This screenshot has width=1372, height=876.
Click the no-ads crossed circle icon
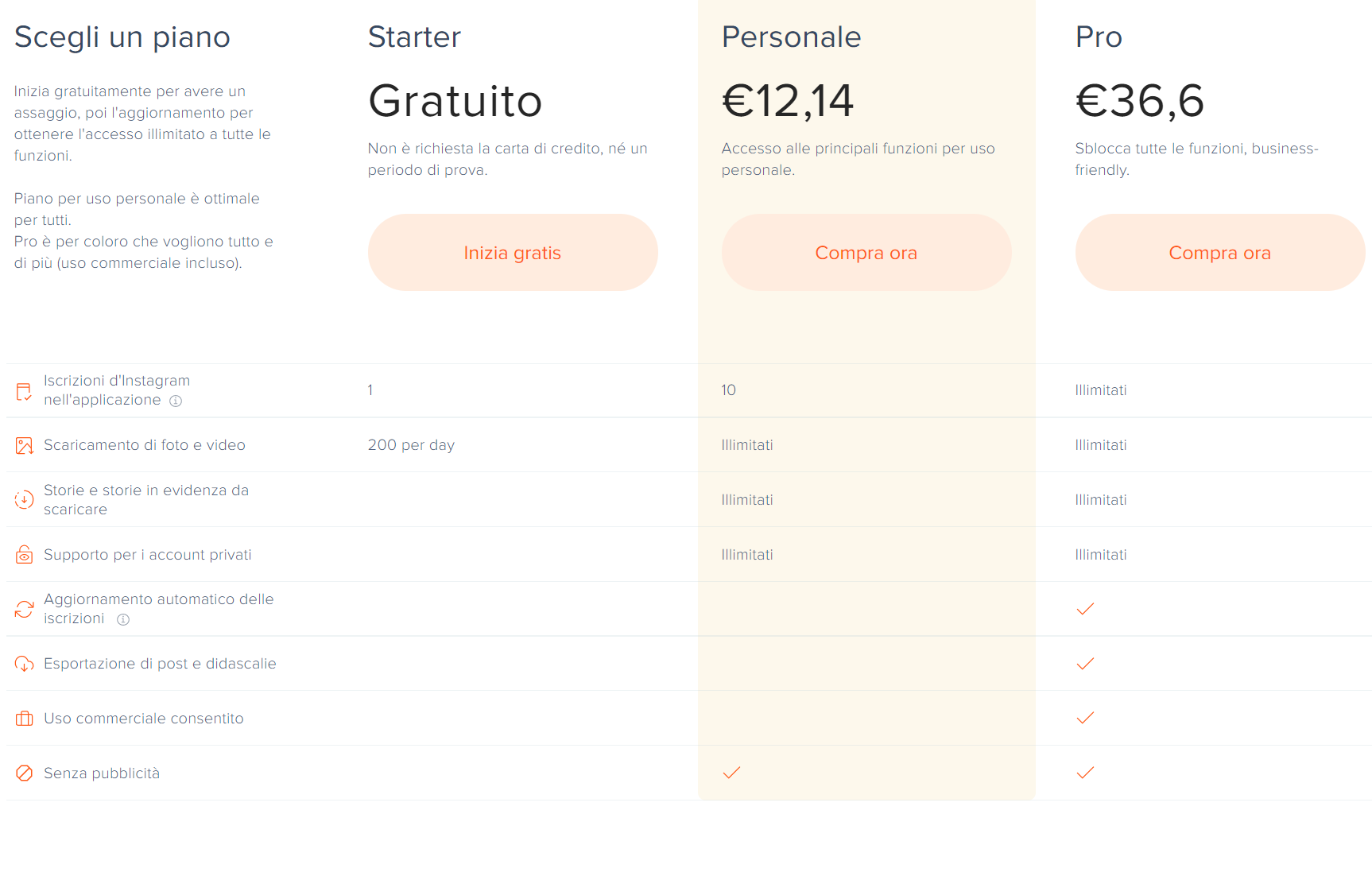[24, 773]
